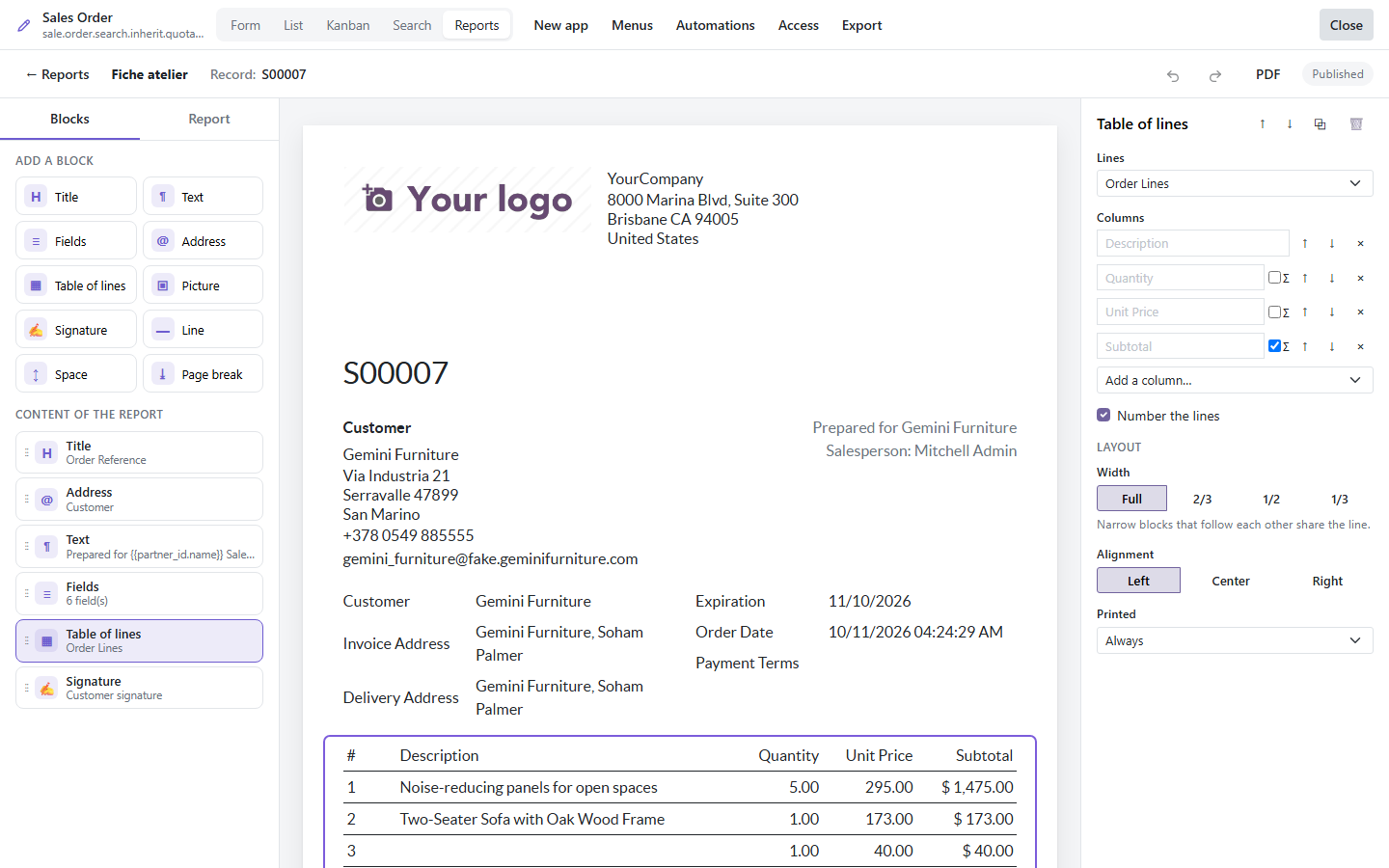Move the Table of lines block up

1263,124
